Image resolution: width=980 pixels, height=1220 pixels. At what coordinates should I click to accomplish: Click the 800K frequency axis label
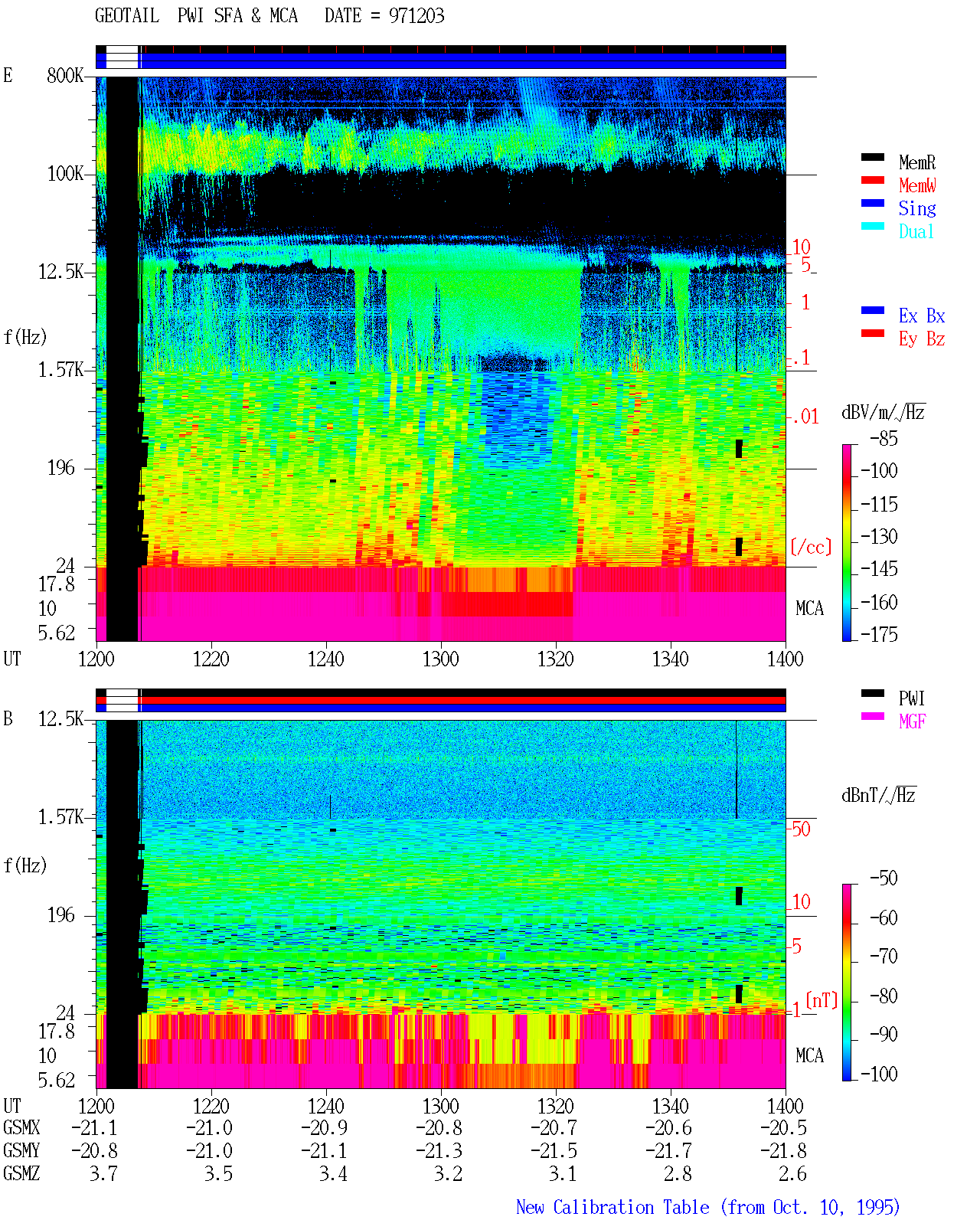coord(65,75)
